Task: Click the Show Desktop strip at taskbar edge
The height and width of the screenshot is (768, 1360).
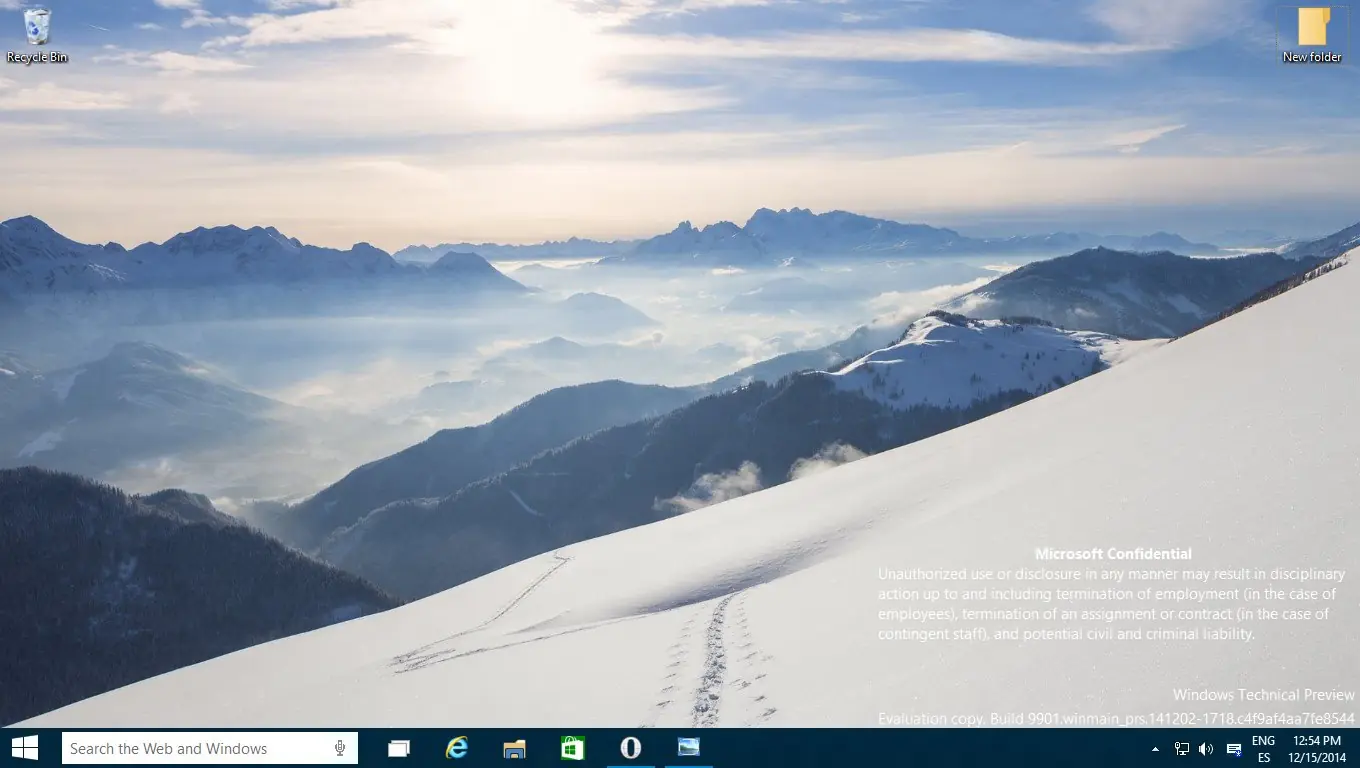Action: point(1357,747)
